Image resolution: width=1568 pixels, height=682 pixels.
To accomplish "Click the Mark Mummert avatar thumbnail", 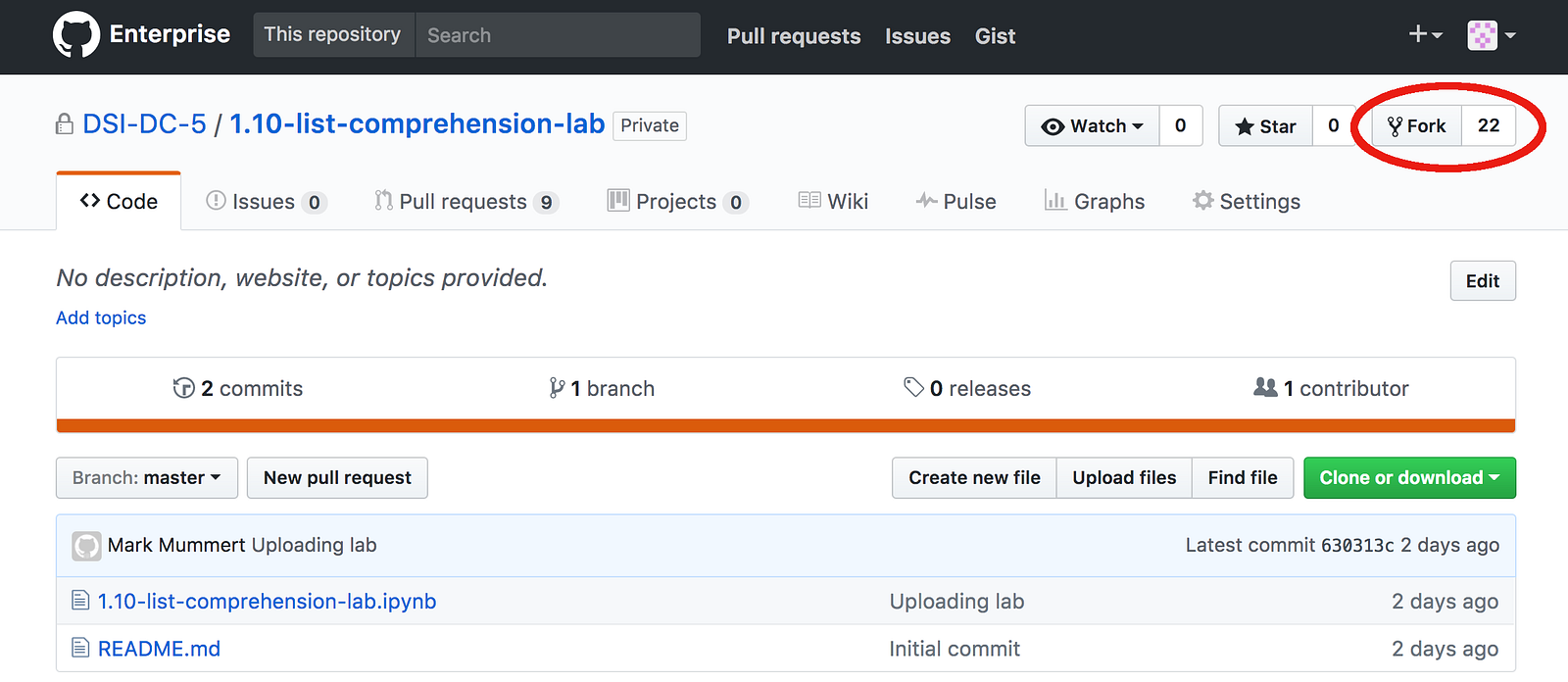I will [x=86, y=546].
